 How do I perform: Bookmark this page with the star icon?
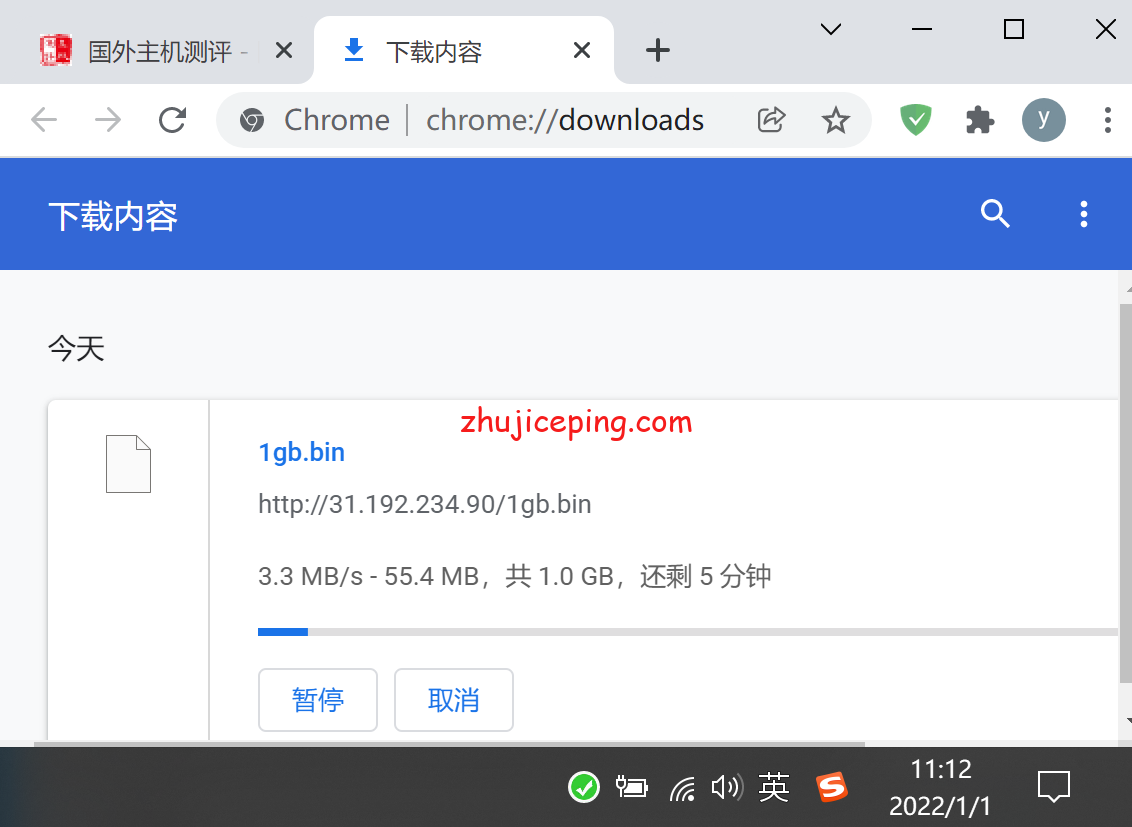(835, 120)
